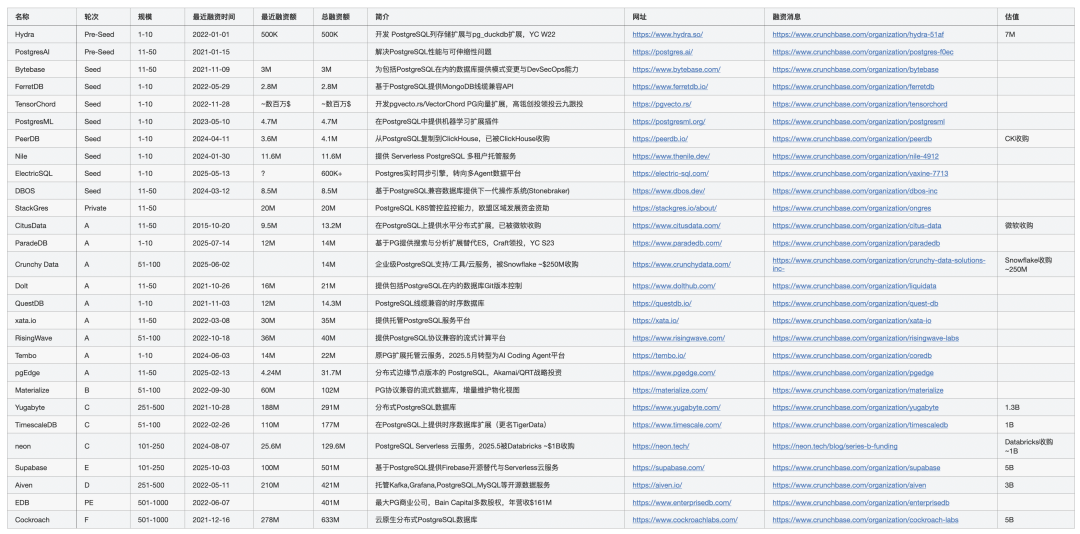
Task: Open the aiven.io website link
Action: pos(656,485)
